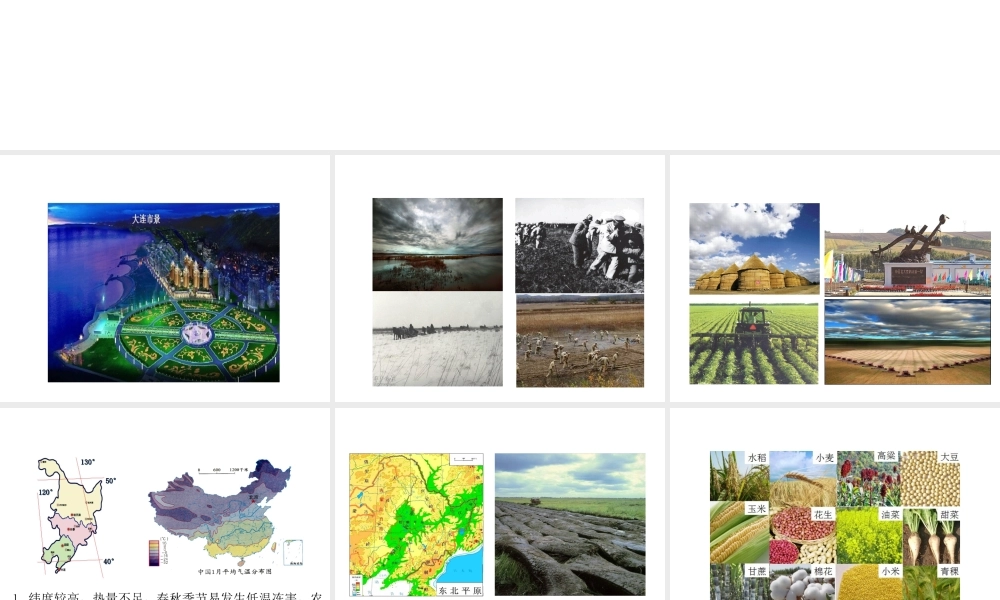Select the 东北平原 terrain map
This screenshot has height=600, width=1000.
[416, 525]
